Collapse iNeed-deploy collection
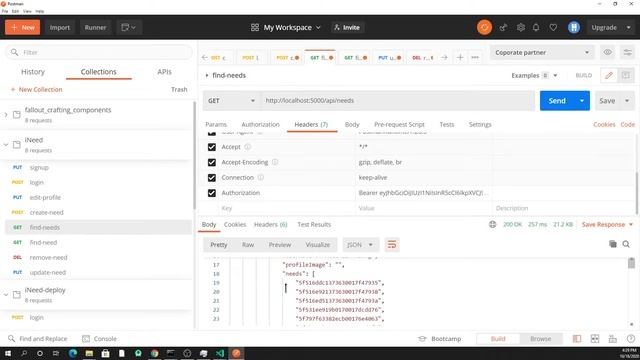The image size is (640, 360). (x=6, y=294)
